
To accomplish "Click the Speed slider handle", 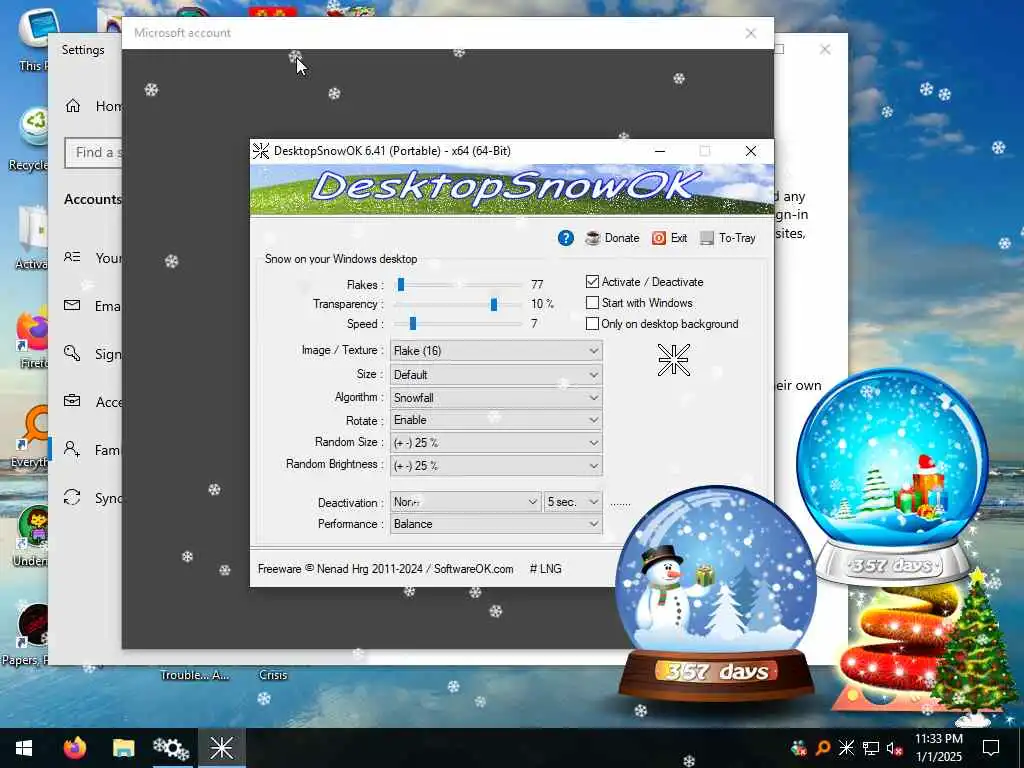I will click(413, 323).
